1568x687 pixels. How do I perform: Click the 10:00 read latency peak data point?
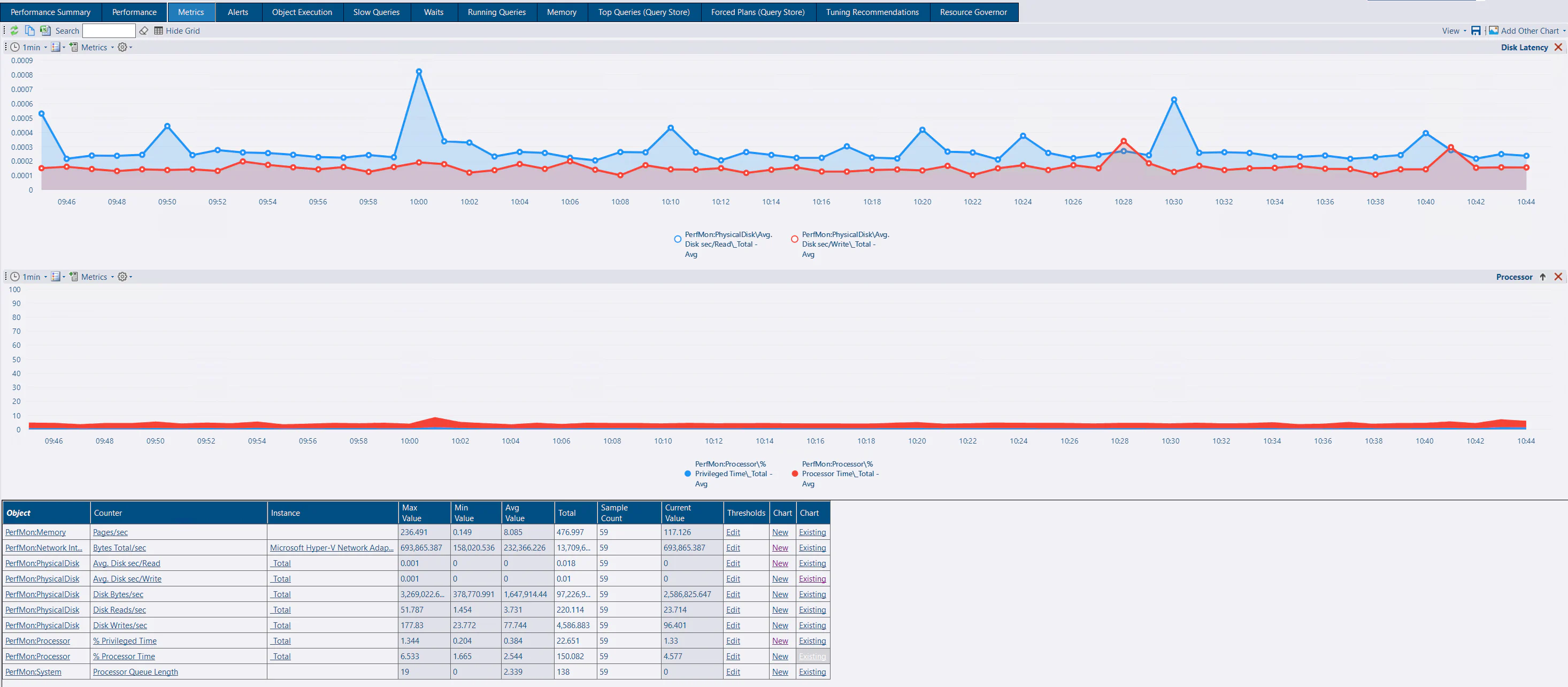point(419,71)
